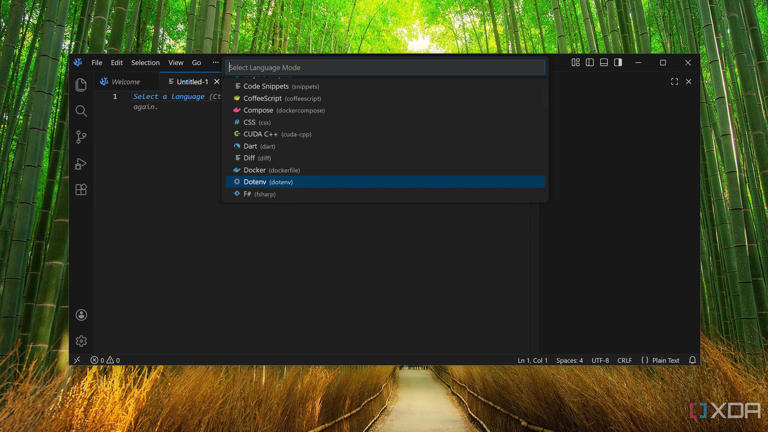
Task: Choose the highlighted Dotenv language mode
Action: (x=385, y=182)
